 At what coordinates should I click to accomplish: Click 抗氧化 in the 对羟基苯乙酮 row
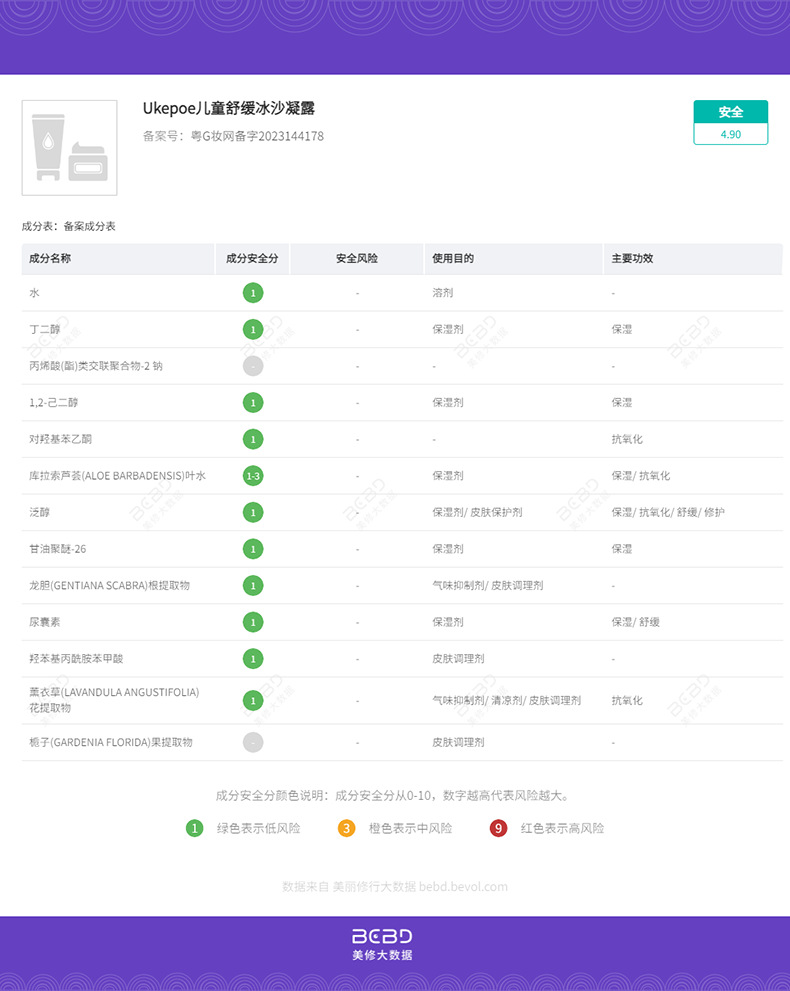point(627,439)
